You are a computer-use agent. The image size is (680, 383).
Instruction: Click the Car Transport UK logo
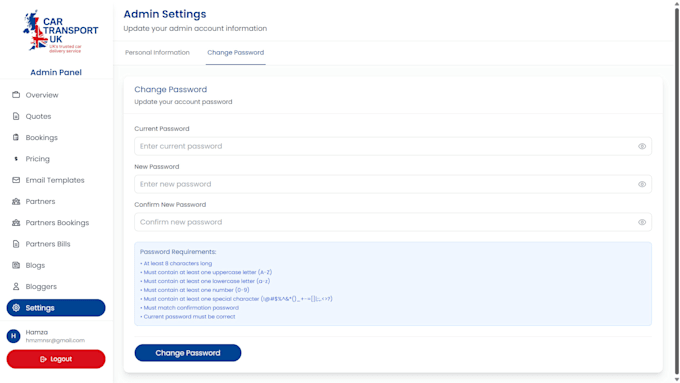tap(60, 32)
